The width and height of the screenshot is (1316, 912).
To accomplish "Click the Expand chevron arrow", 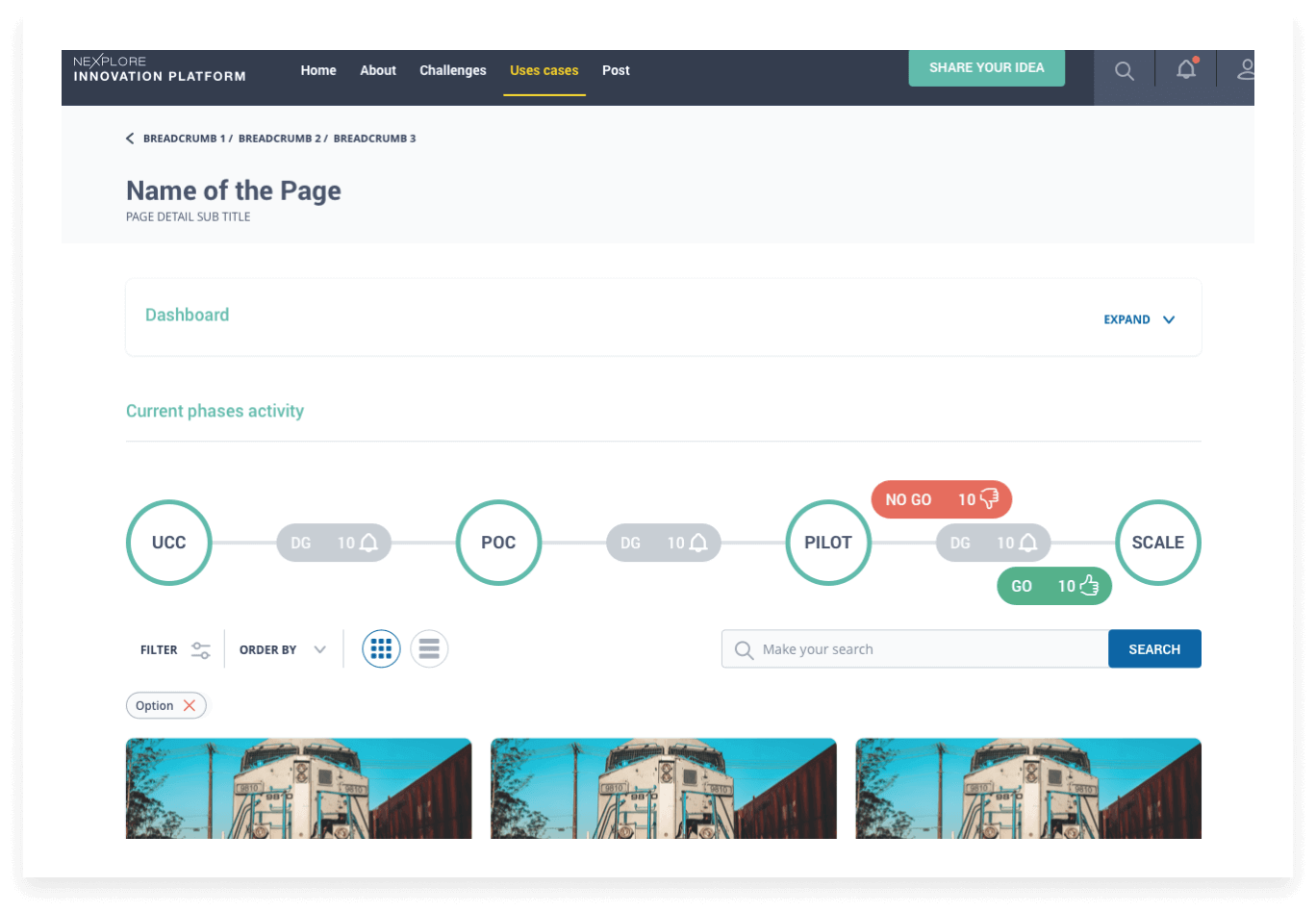I will (1169, 319).
